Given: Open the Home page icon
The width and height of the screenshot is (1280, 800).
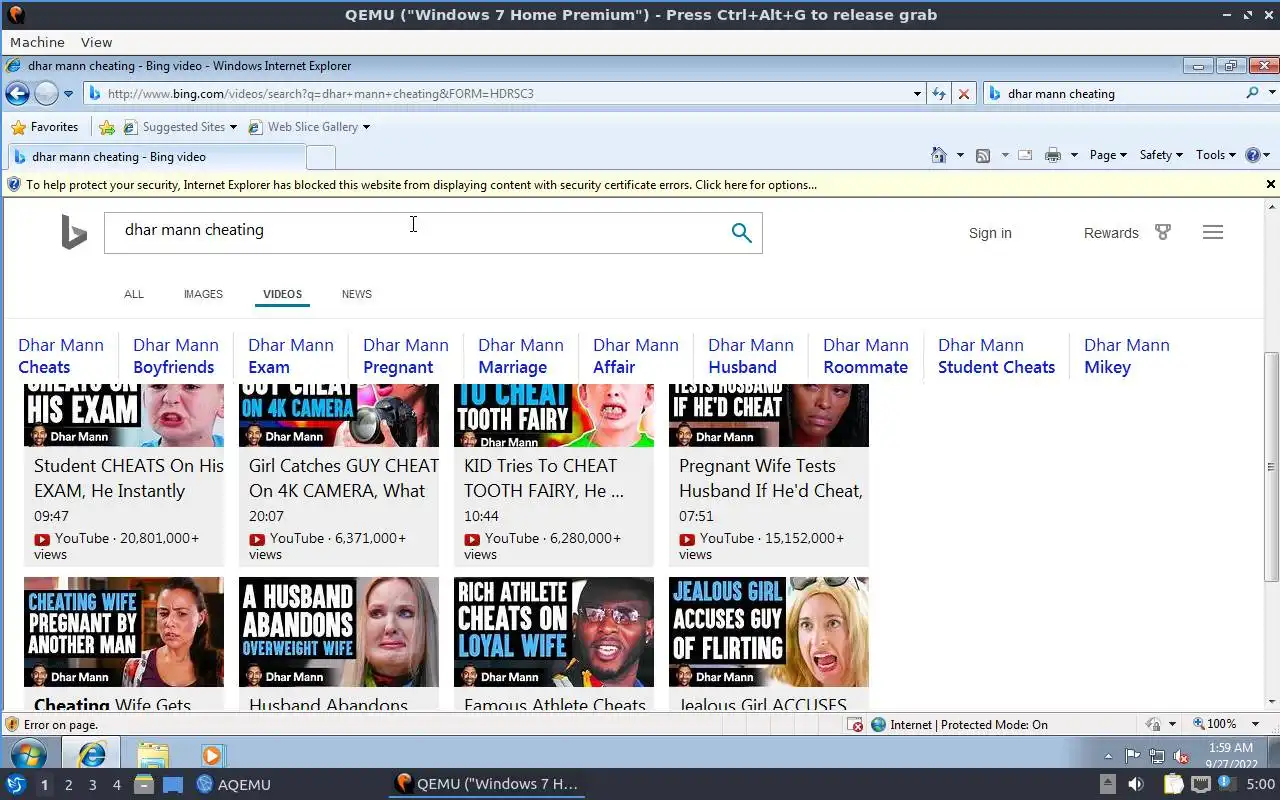Looking at the screenshot, I should (938, 155).
